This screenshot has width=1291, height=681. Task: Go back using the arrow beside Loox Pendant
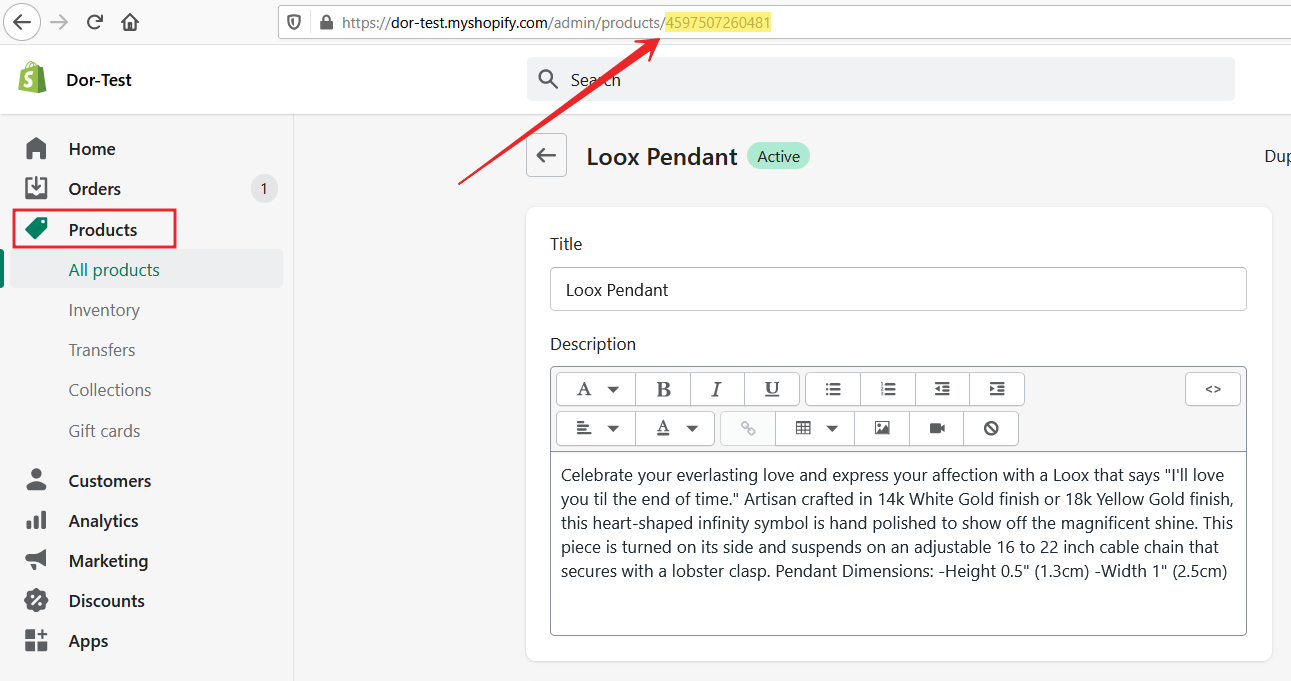[546, 155]
